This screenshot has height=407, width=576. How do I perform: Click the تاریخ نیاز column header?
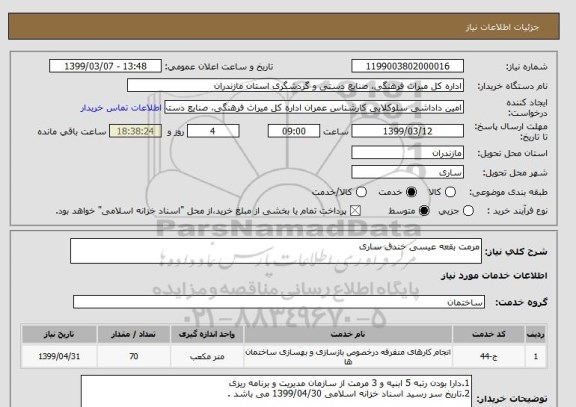[59, 334]
